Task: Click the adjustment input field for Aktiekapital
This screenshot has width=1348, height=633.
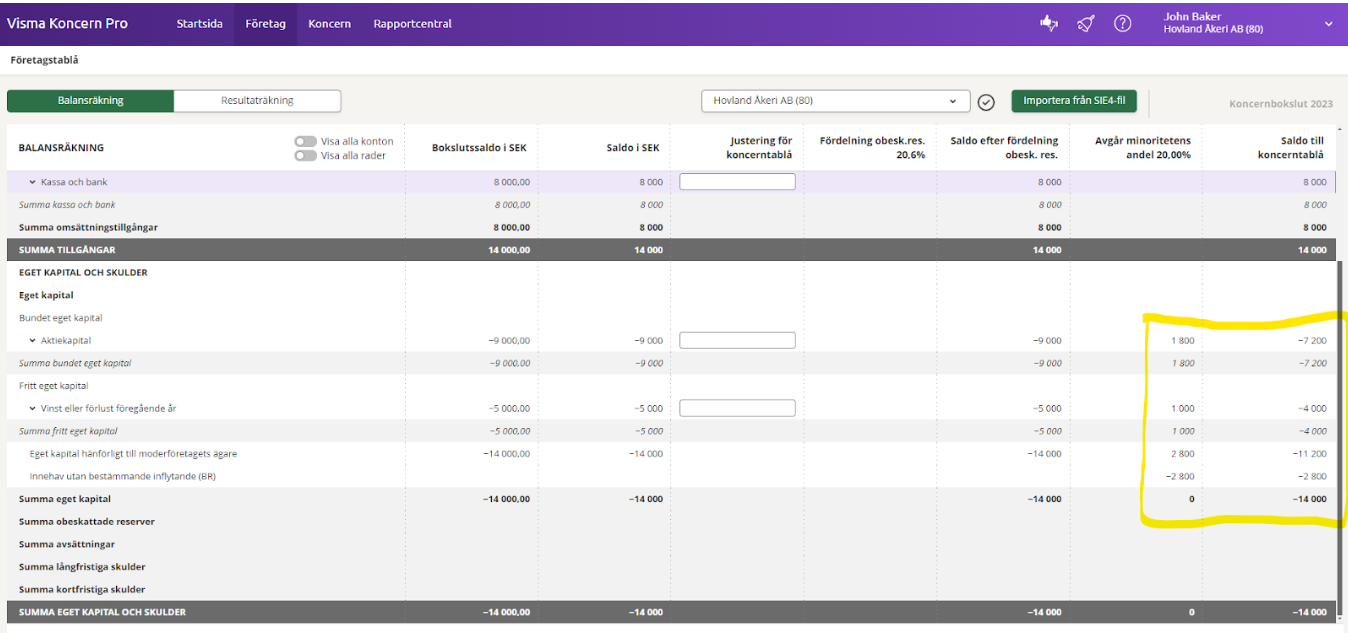Action: [x=737, y=341]
